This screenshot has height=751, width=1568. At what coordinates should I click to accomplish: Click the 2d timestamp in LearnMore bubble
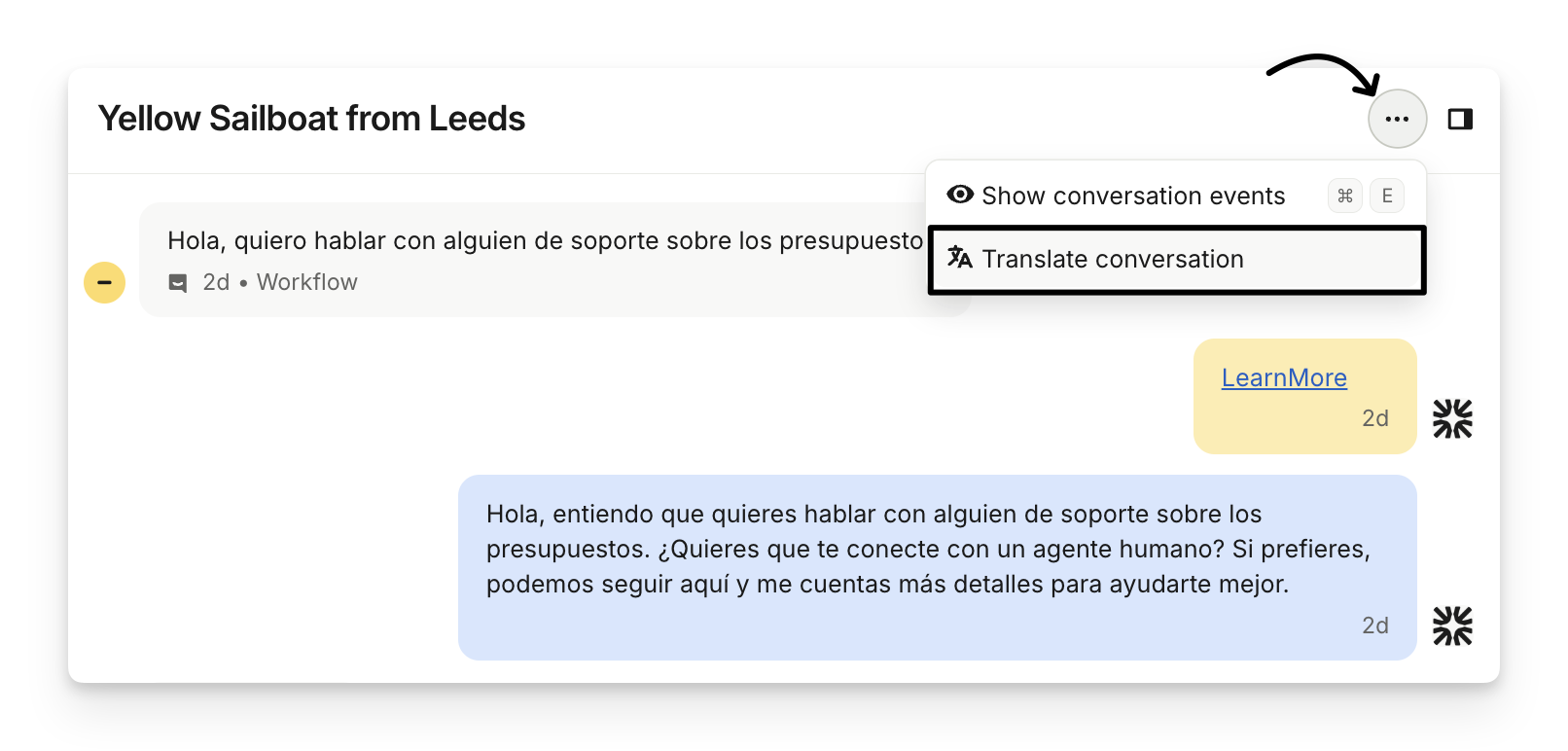pos(1374,418)
